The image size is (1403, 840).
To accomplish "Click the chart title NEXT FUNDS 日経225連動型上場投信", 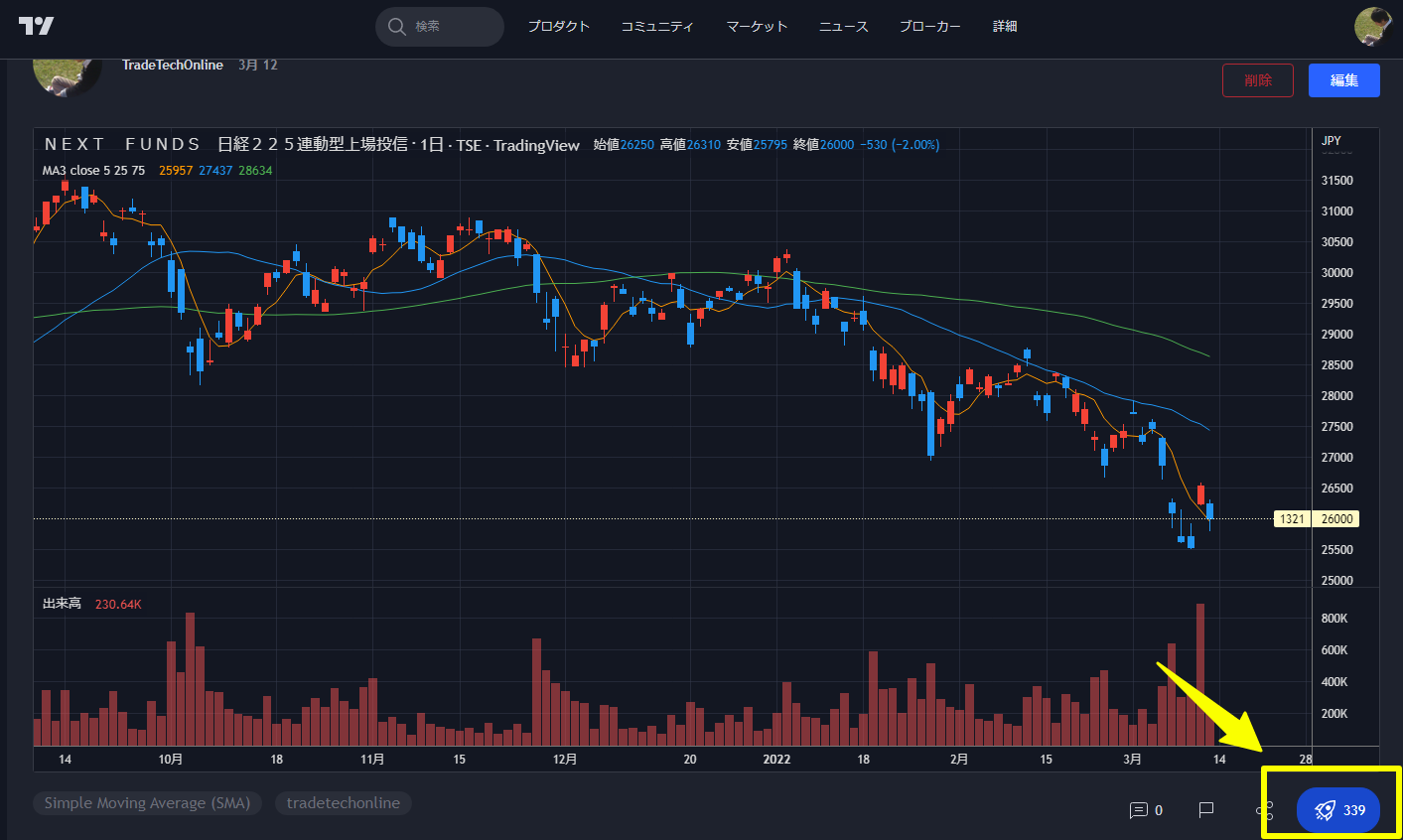I will tap(227, 145).
